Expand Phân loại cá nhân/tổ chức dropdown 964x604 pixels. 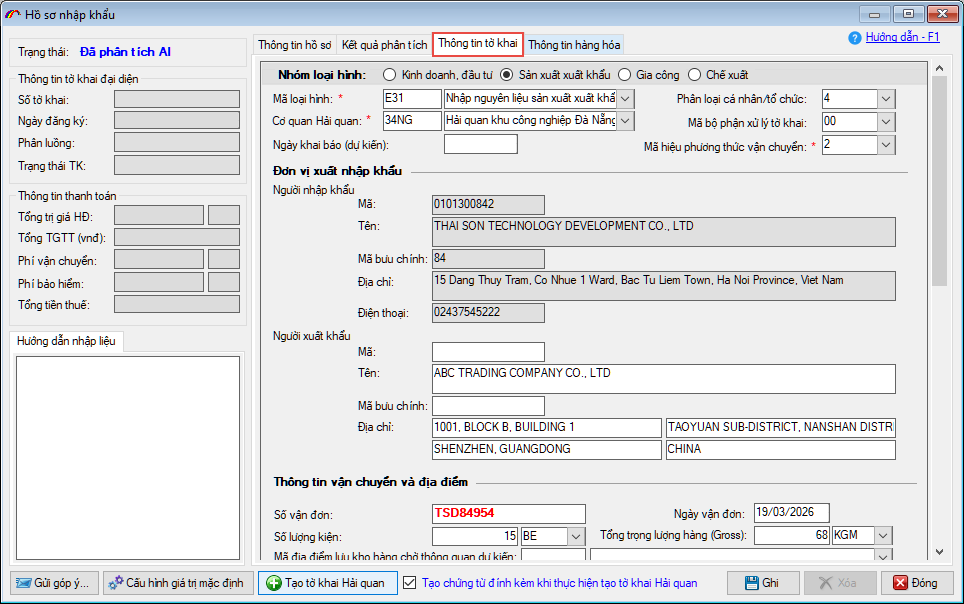[886, 98]
